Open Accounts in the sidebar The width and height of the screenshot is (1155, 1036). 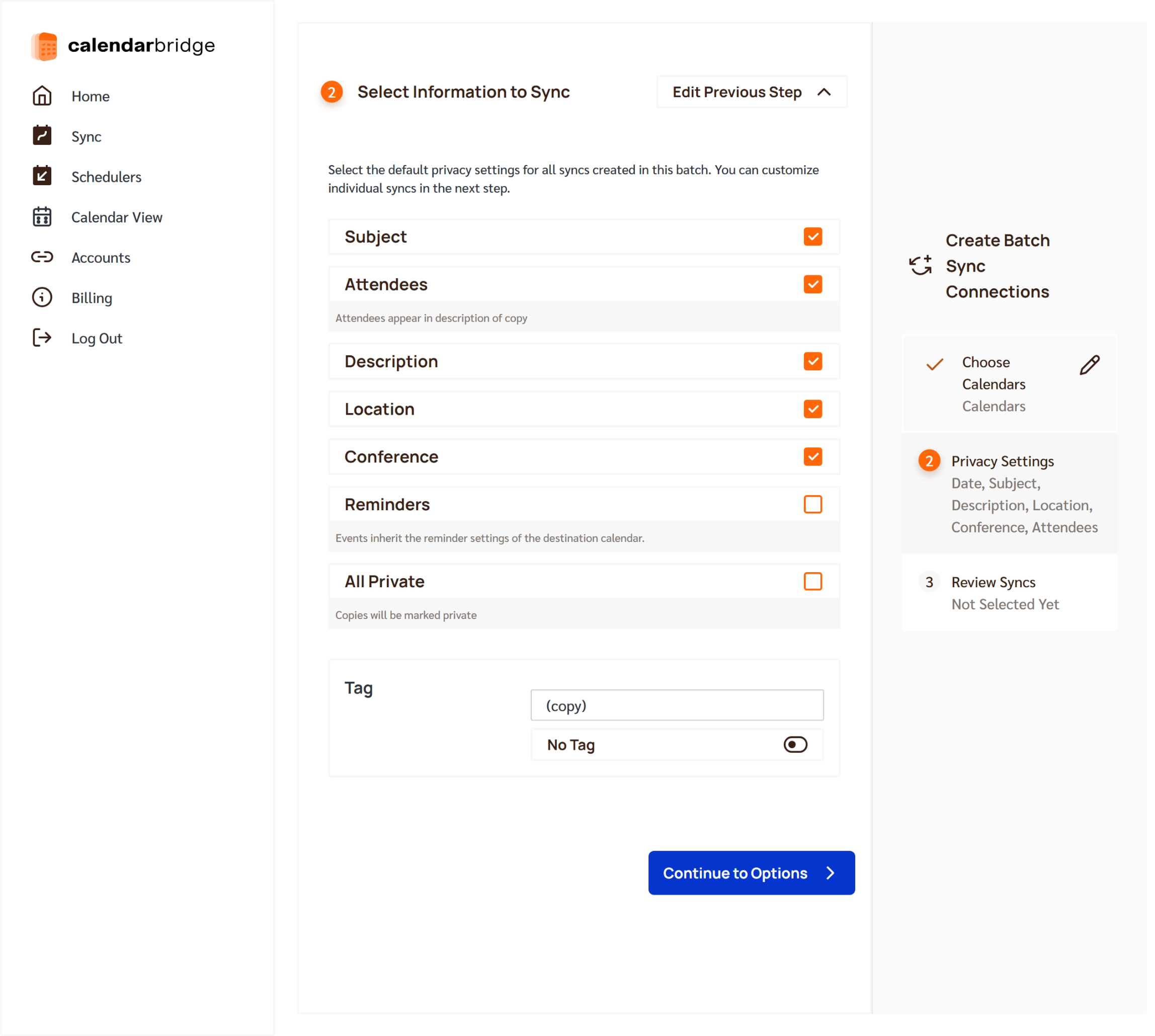[101, 258]
